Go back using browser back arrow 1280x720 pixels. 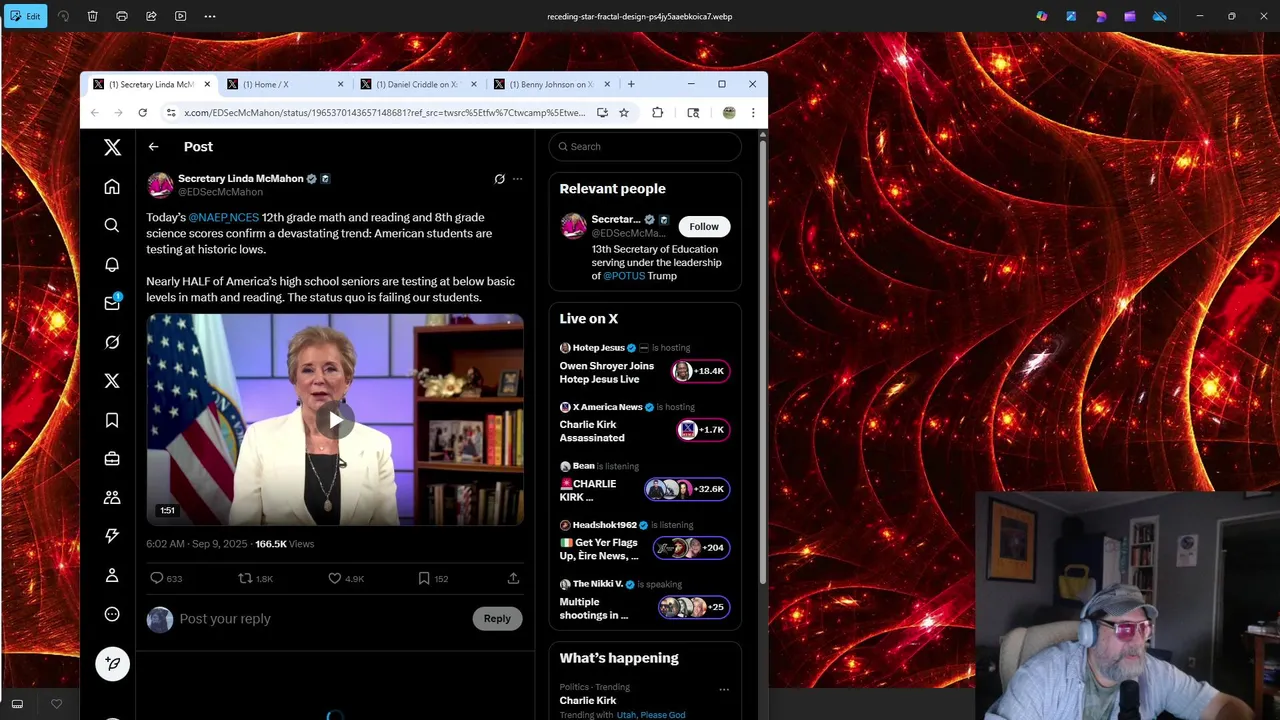tap(95, 113)
